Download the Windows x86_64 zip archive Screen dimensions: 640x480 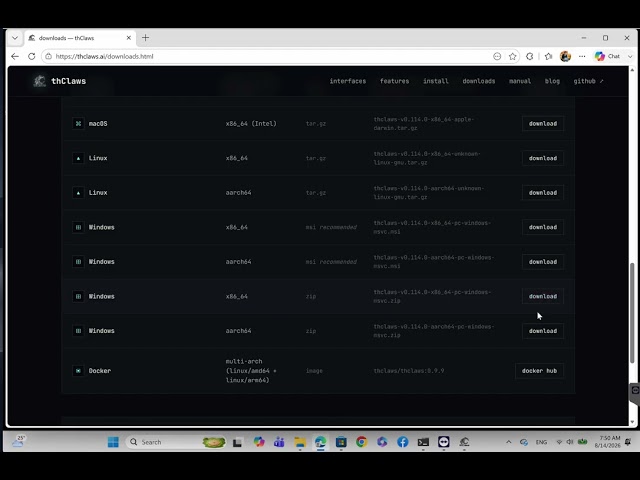(543, 296)
